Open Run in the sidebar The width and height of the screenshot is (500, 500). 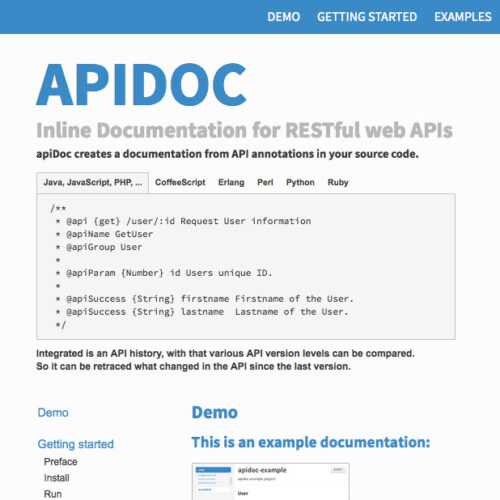tap(53, 494)
